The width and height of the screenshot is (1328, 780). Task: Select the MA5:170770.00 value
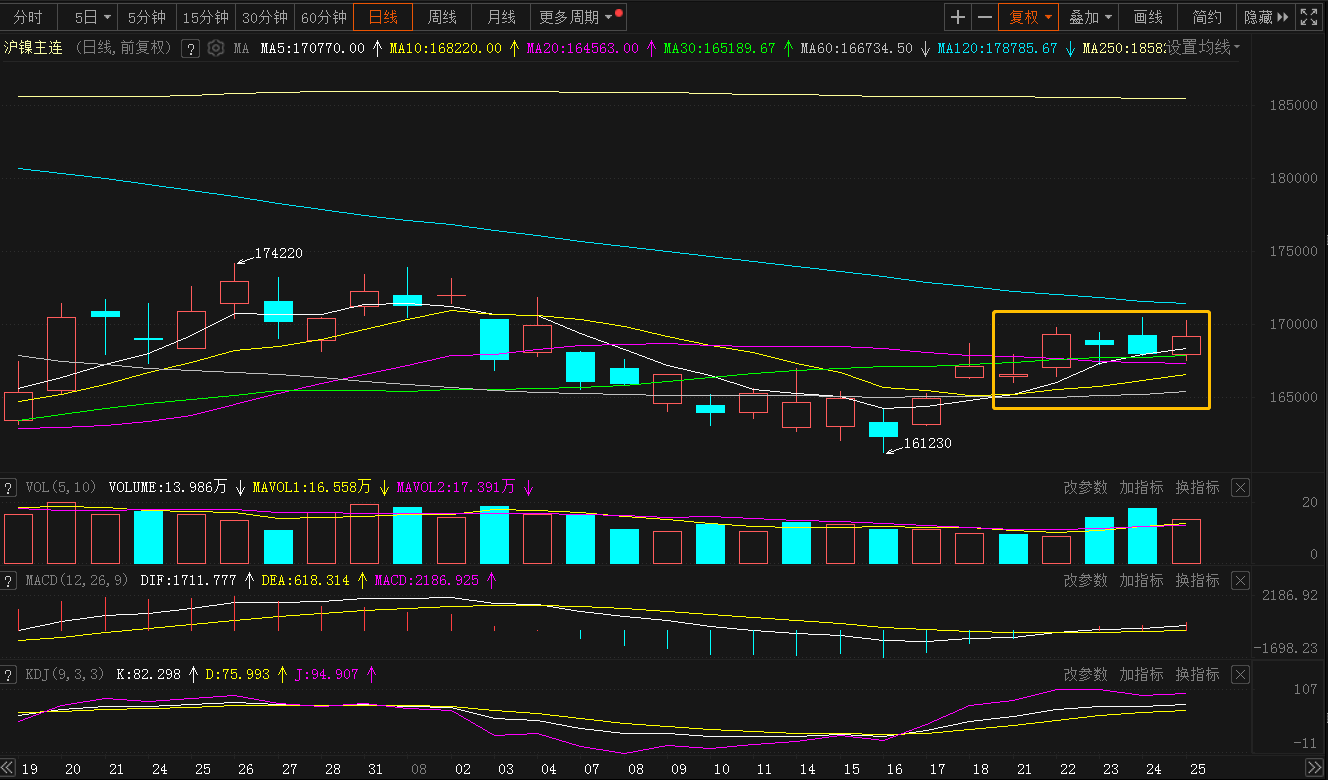[312, 48]
